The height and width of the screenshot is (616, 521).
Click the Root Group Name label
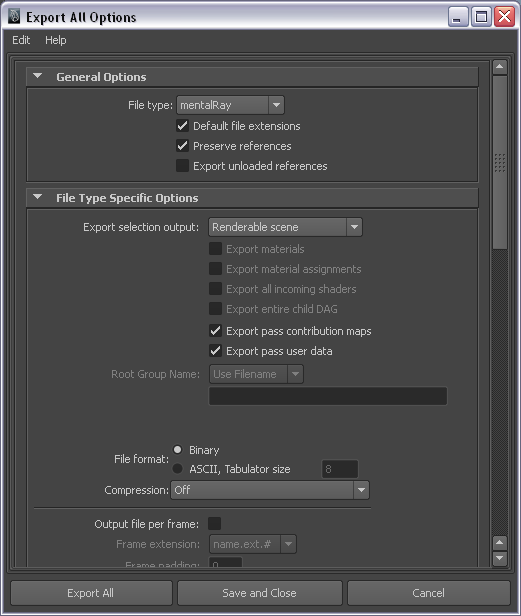pos(155,374)
